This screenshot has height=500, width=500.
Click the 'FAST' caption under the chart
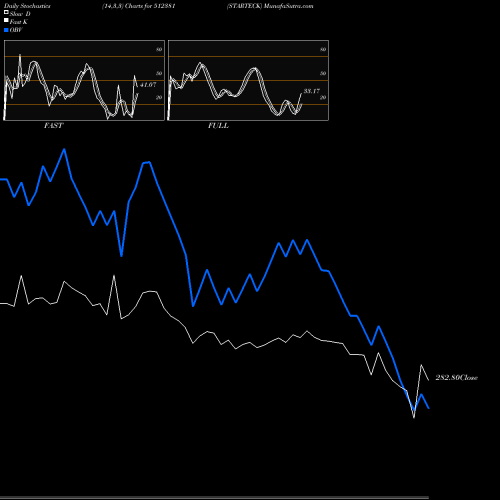pyautogui.click(x=53, y=126)
